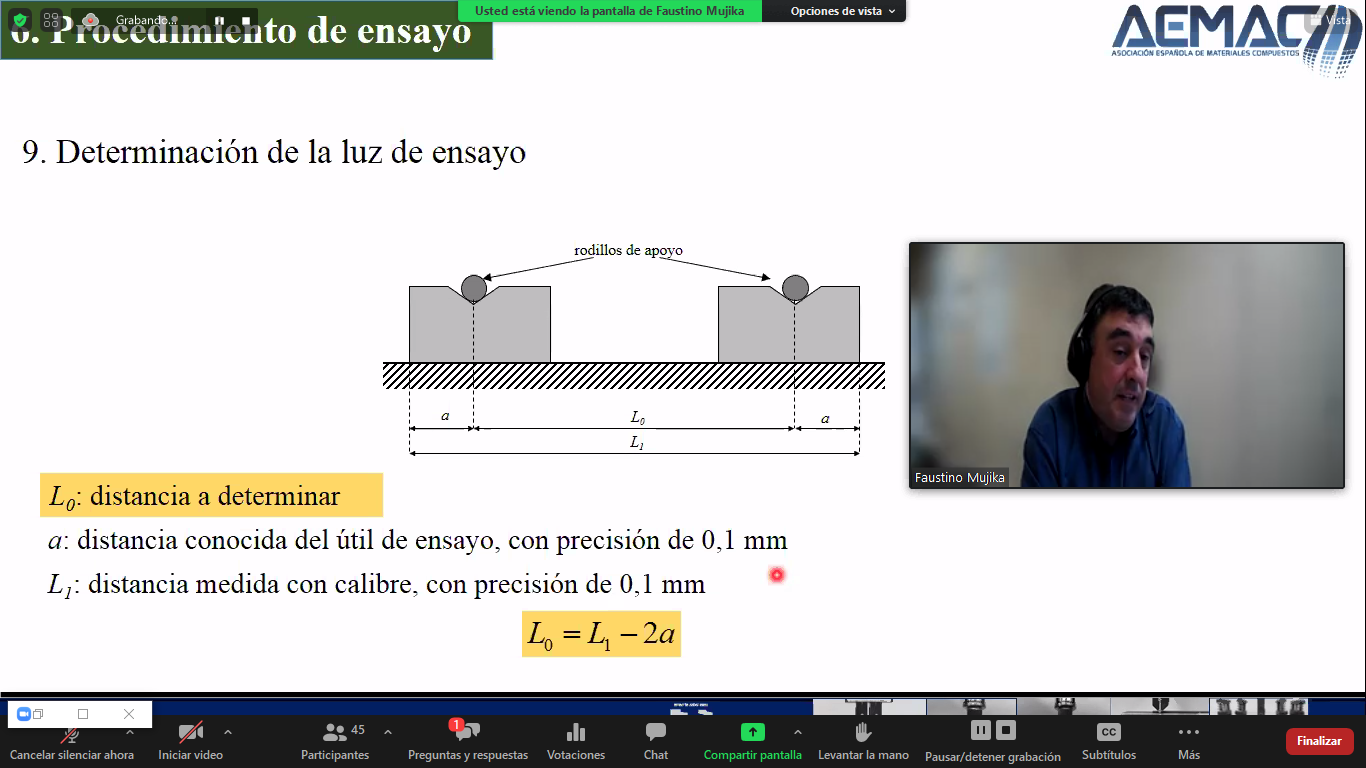Image resolution: width=1366 pixels, height=768 pixels.
Task: Toggle Subtítulos closed captions
Action: tap(1109, 741)
